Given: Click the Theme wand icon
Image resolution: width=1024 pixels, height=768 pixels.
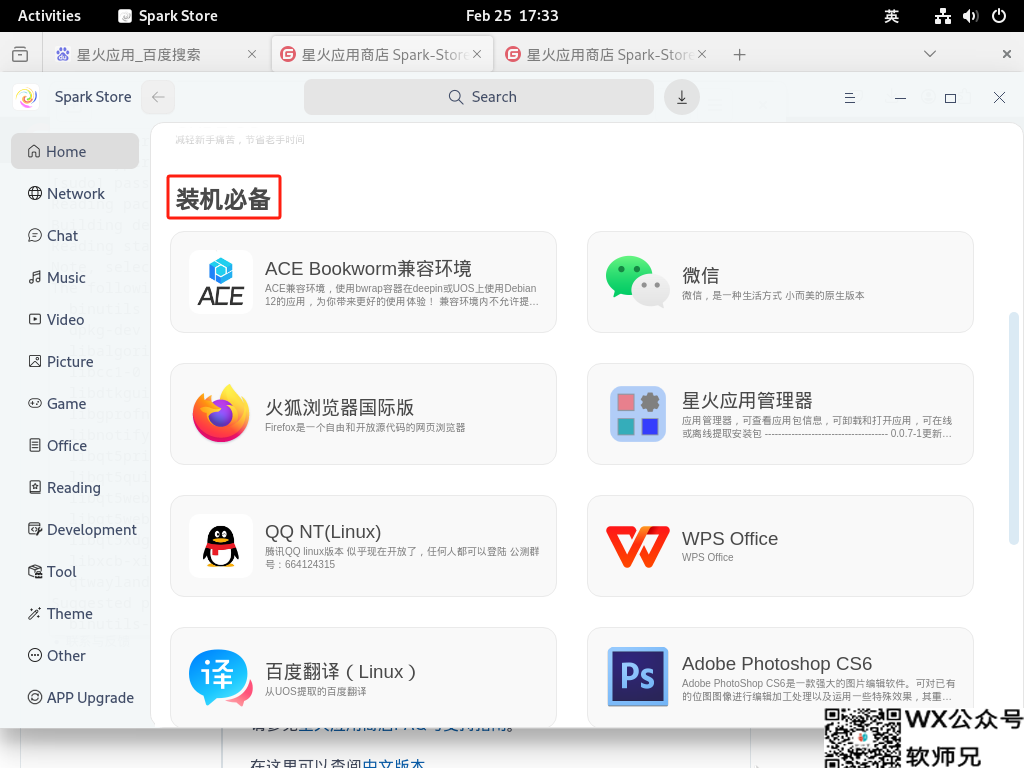Looking at the screenshot, I should (x=35, y=613).
